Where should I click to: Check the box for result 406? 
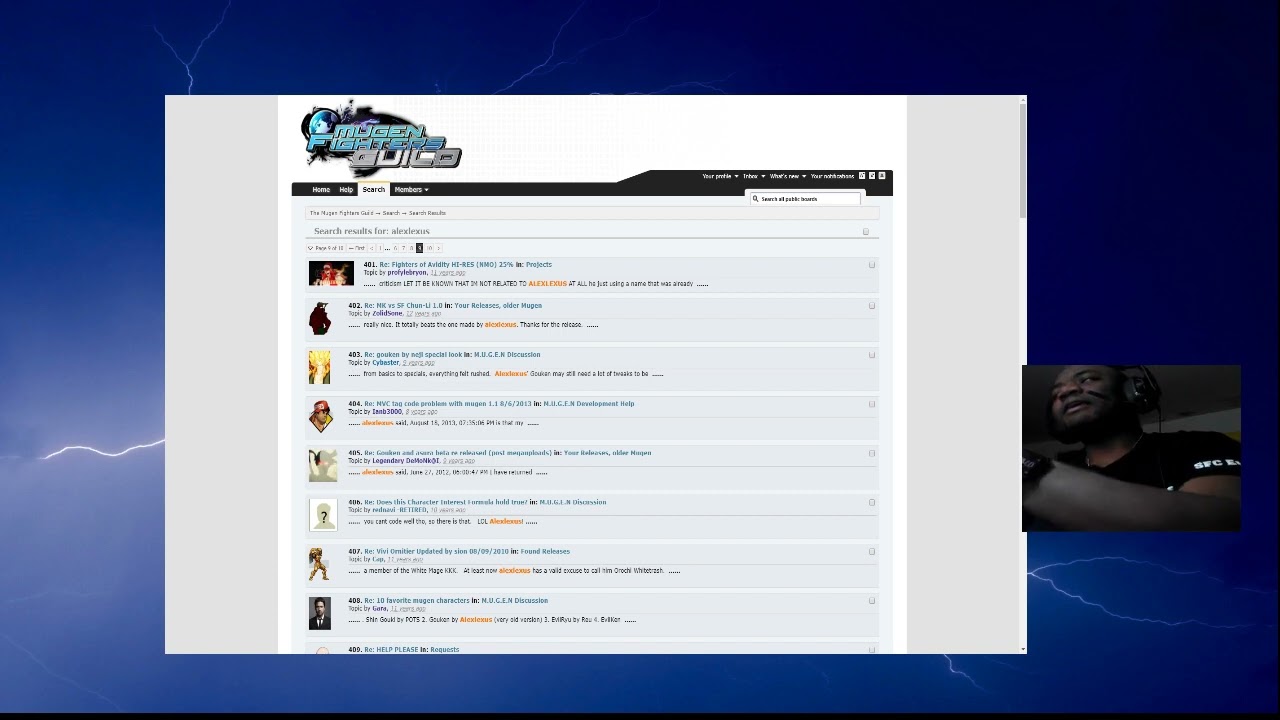tap(872, 502)
